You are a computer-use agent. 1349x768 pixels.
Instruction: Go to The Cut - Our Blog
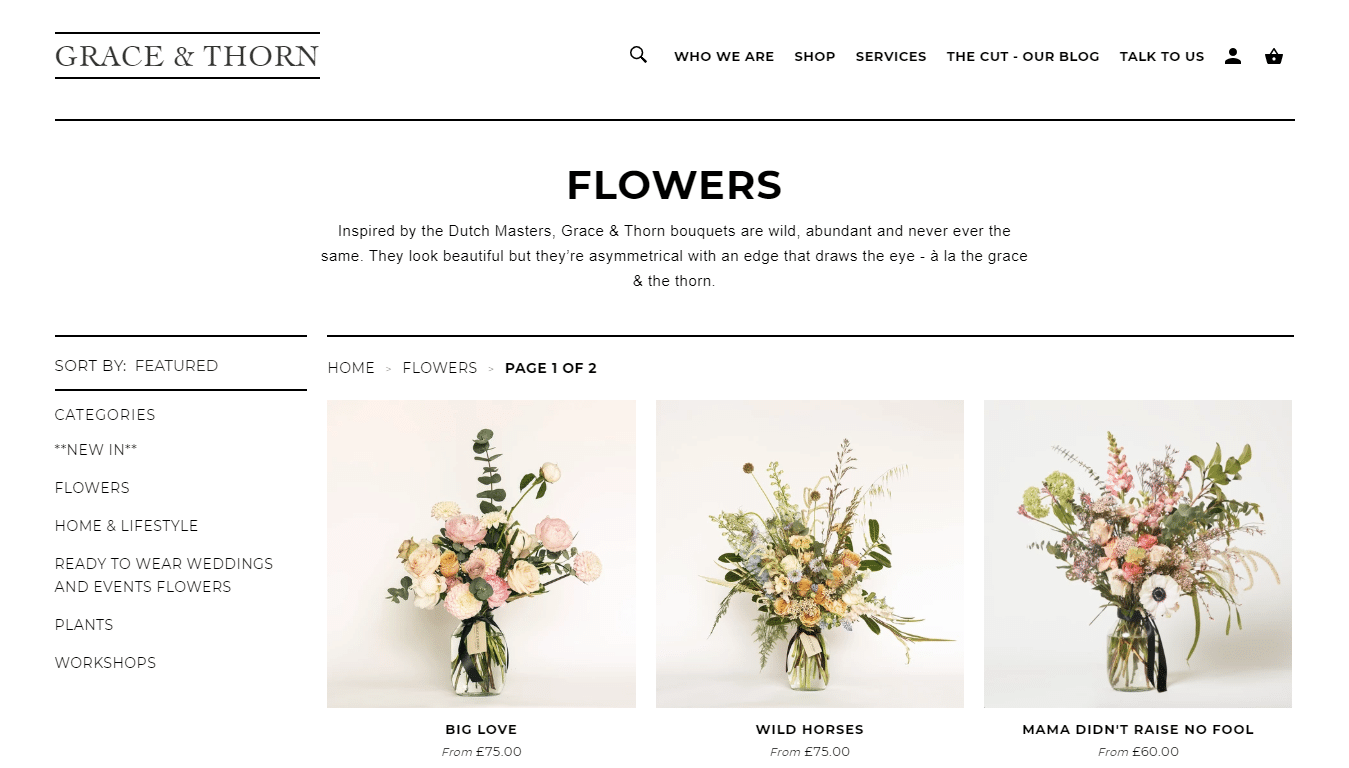pos(1023,57)
